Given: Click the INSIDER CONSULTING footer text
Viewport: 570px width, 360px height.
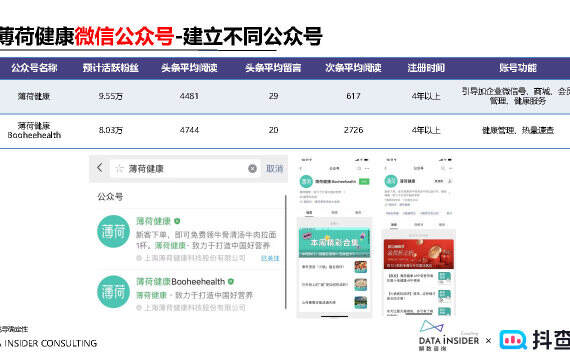Looking at the screenshot, I should (50, 343).
